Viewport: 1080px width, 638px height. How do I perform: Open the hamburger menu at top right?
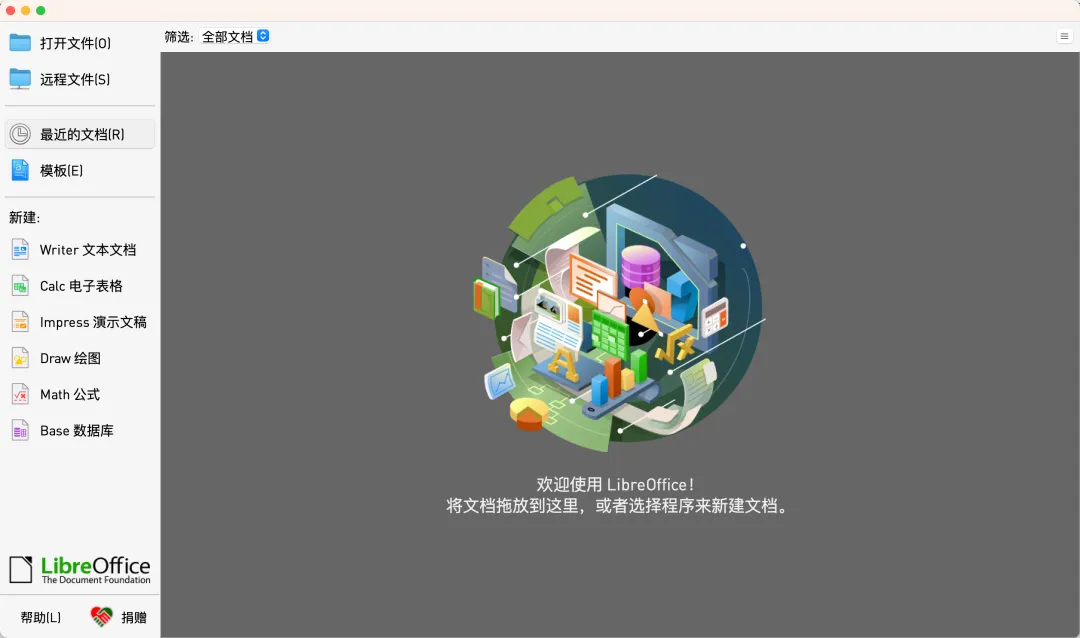(1064, 37)
